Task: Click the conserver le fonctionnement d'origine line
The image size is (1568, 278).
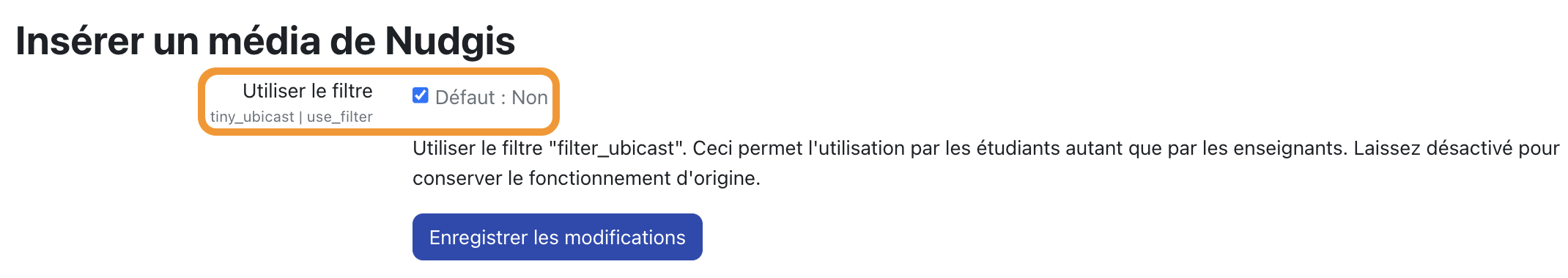Action: 586,178
